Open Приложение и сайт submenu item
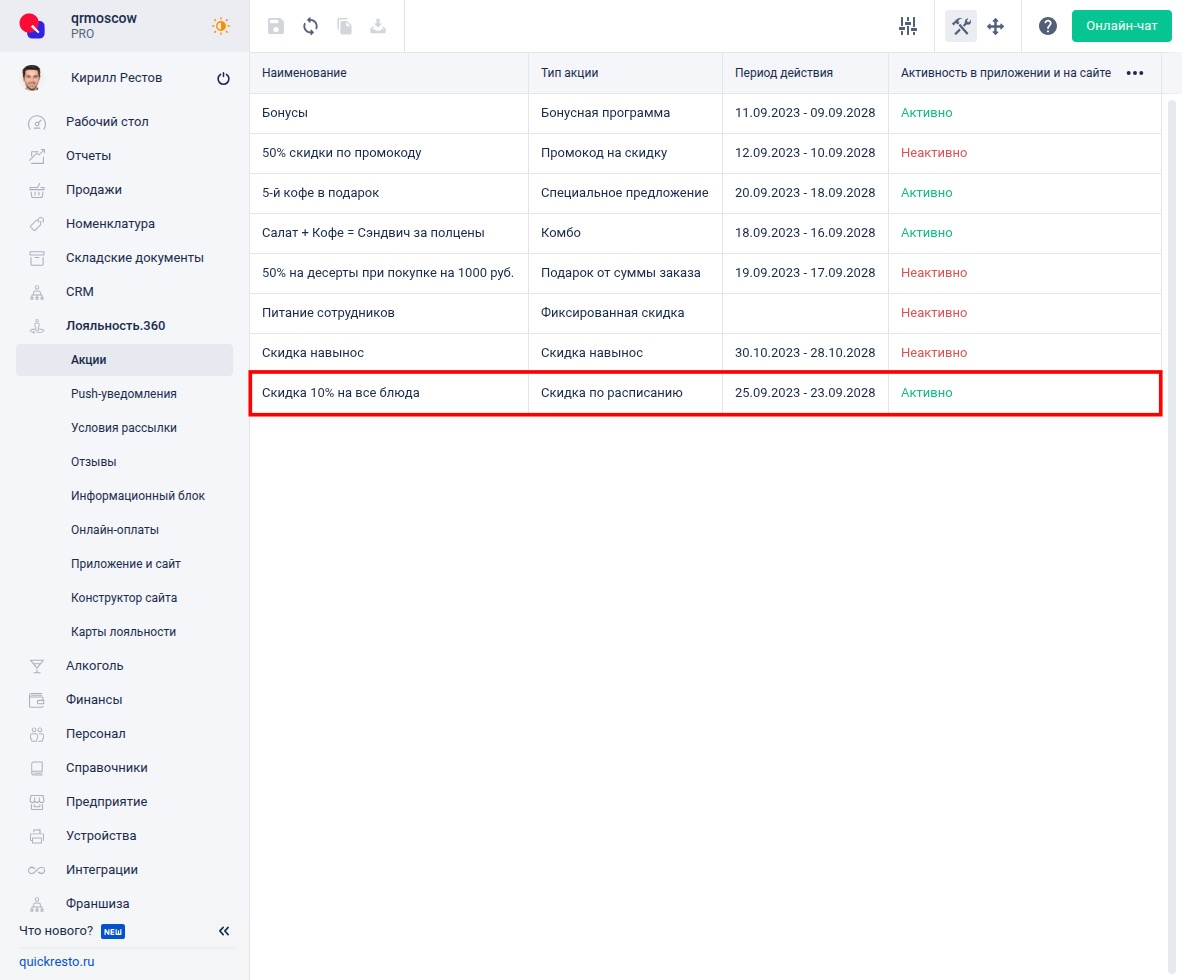The image size is (1182, 980). (126, 563)
